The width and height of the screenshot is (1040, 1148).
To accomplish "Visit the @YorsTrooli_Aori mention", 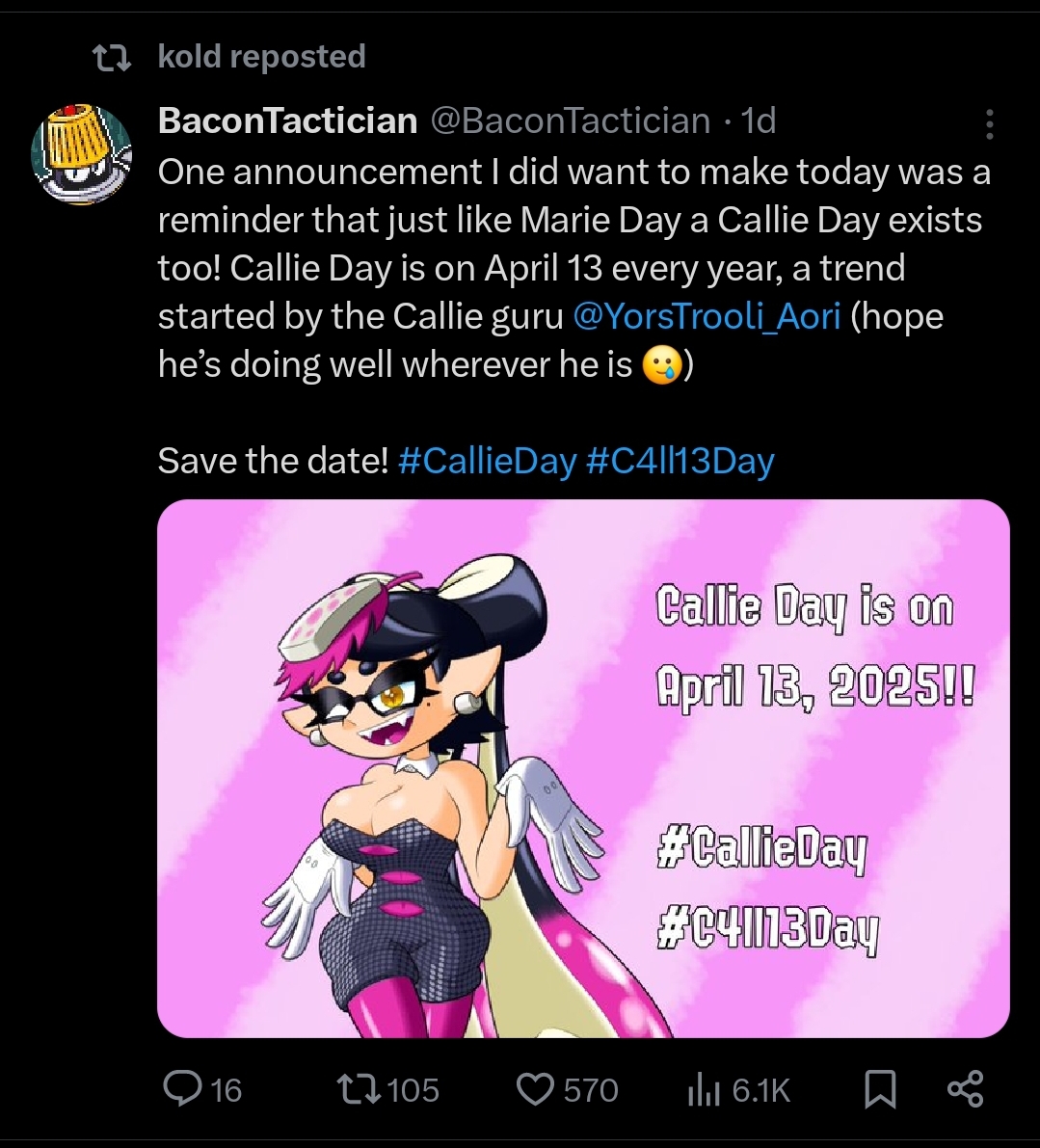I will [707, 316].
